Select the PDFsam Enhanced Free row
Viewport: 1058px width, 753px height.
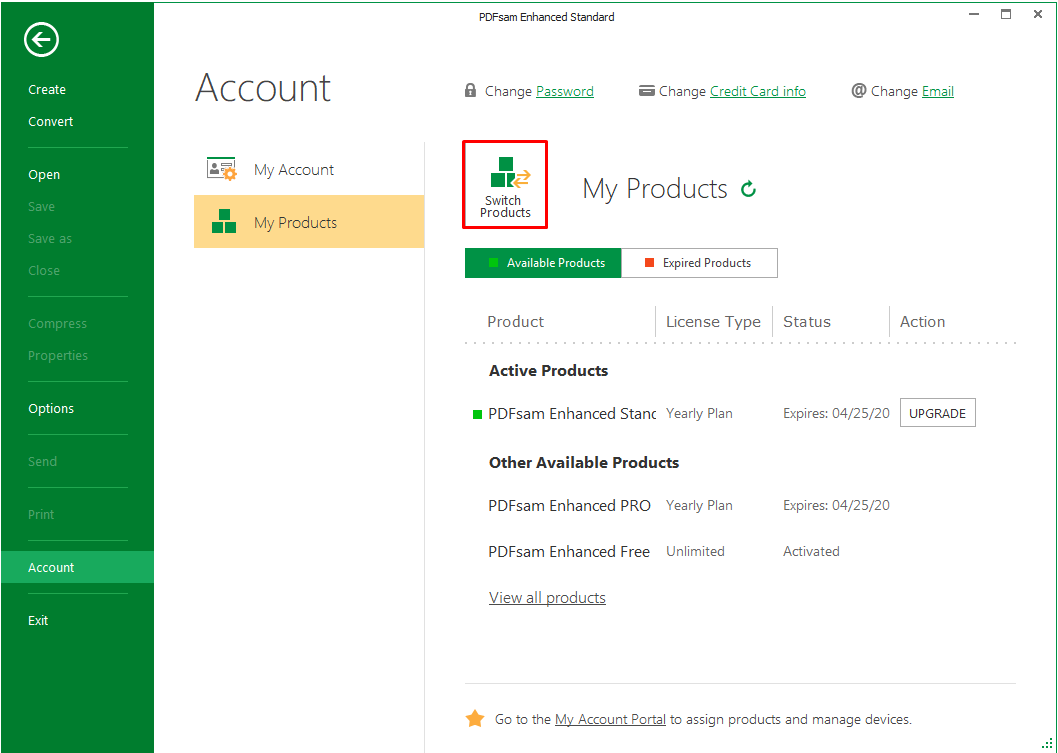coord(740,551)
